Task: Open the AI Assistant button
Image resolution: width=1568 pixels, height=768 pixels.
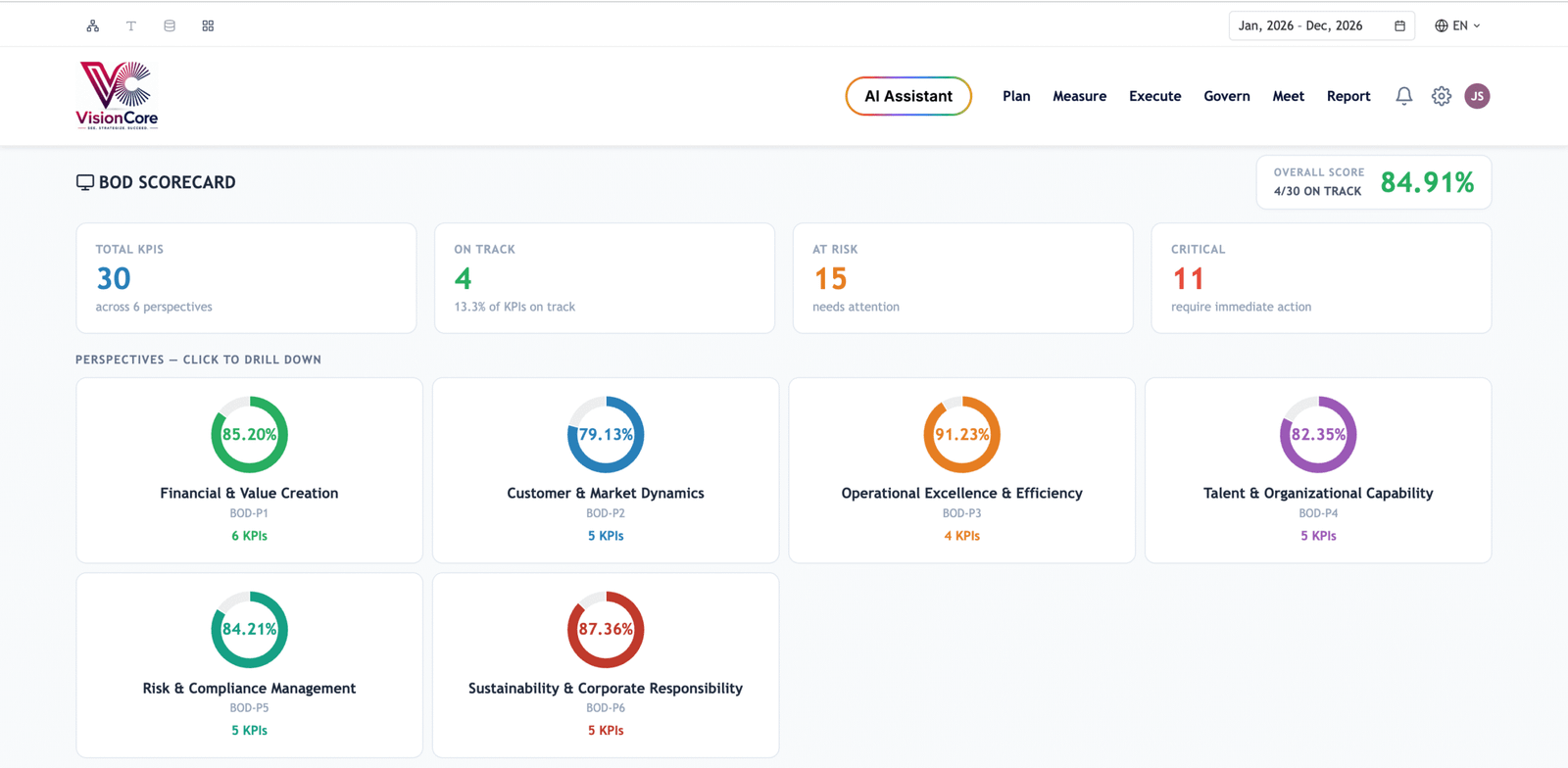Action: pyautogui.click(x=908, y=96)
